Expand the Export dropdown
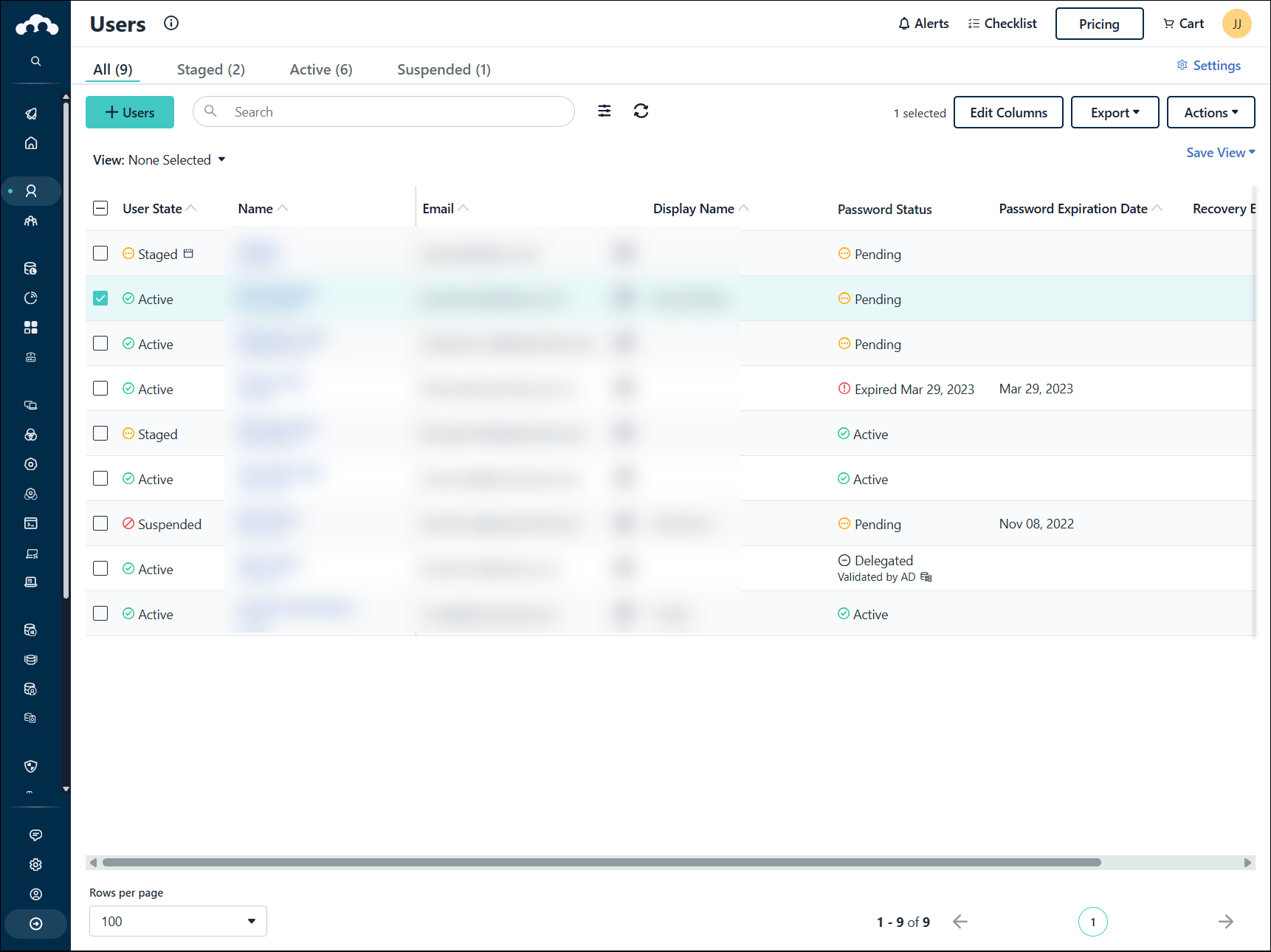This screenshot has width=1271, height=952. click(1115, 112)
